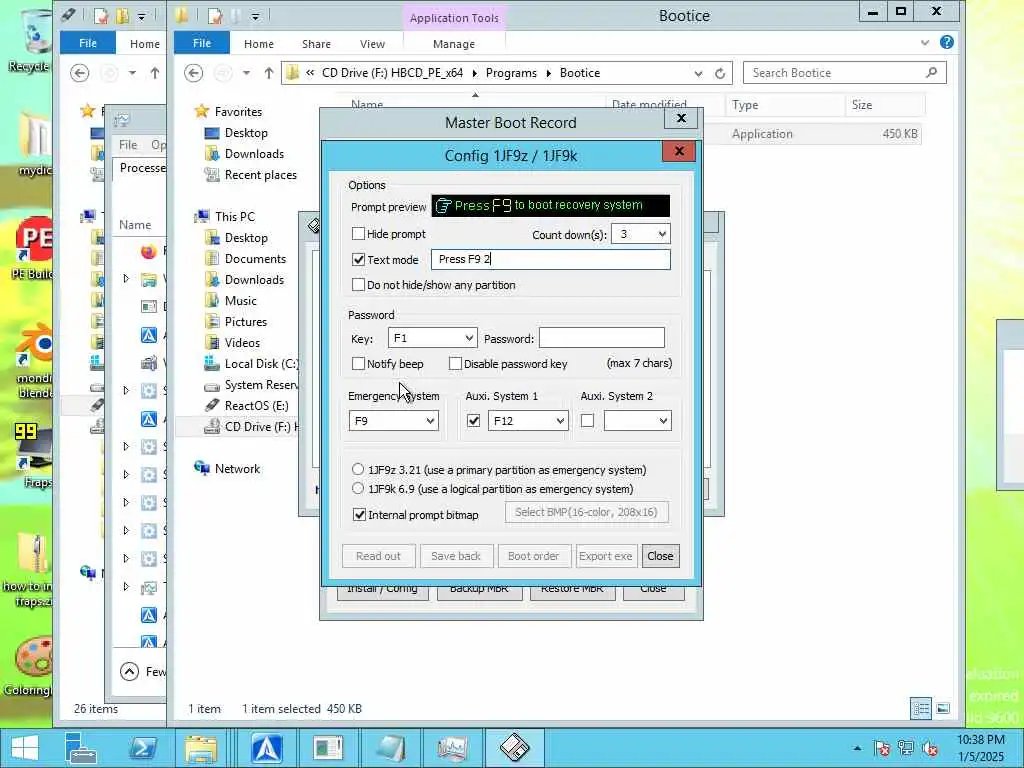
Task: Switch to details view layout icon
Action: (921, 709)
